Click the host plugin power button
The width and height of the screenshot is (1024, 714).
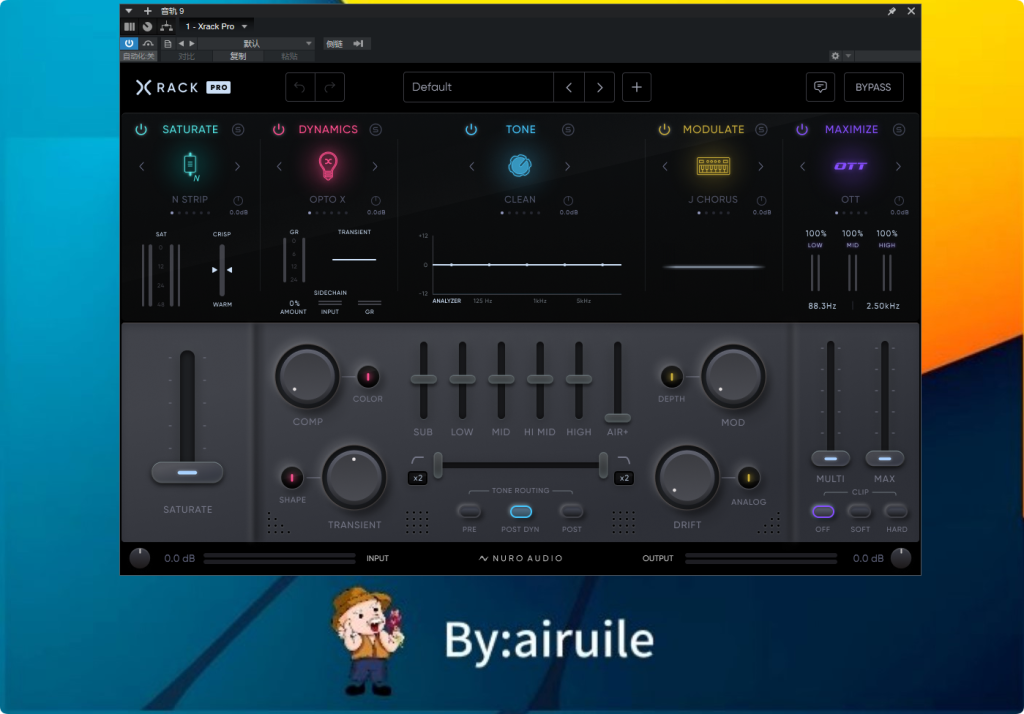pos(129,43)
